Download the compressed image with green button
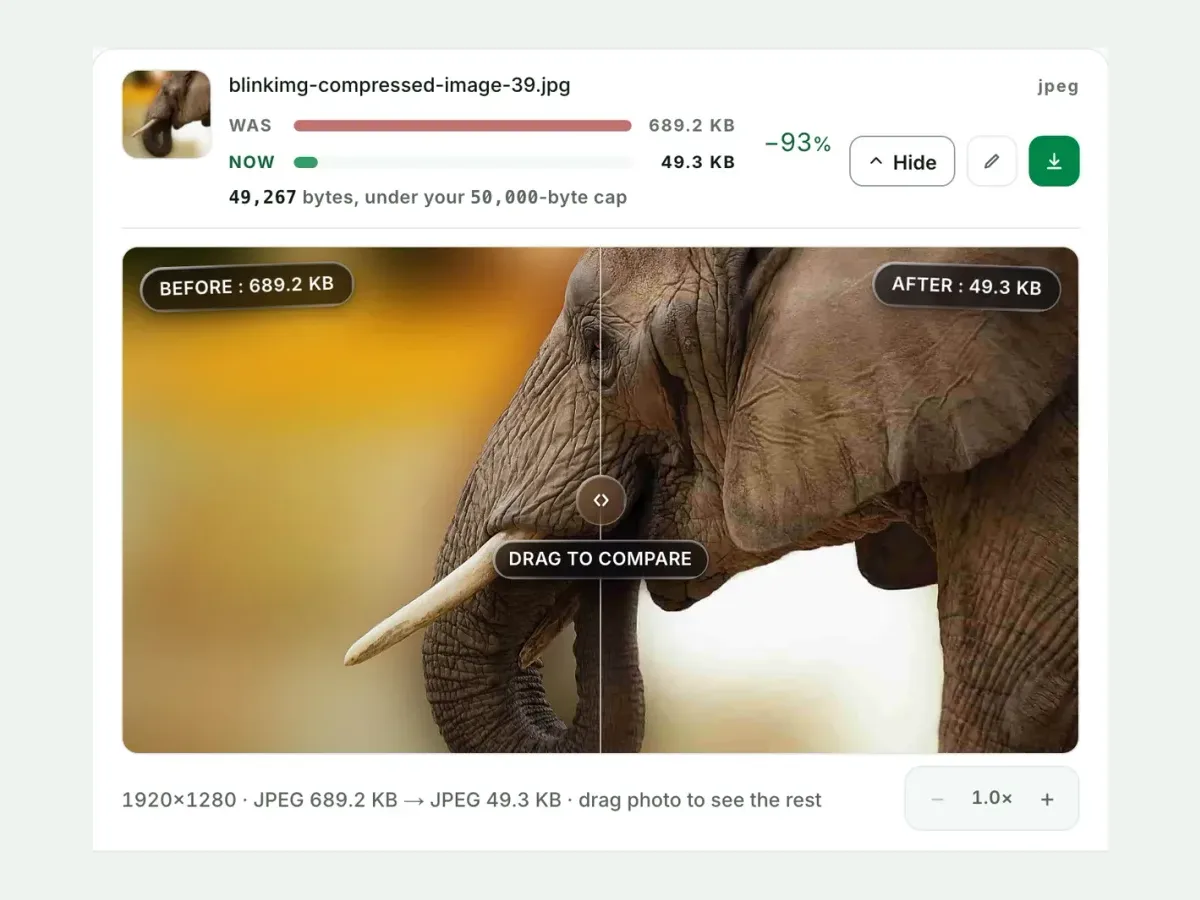The width and height of the screenshot is (1200, 900). click(1054, 161)
